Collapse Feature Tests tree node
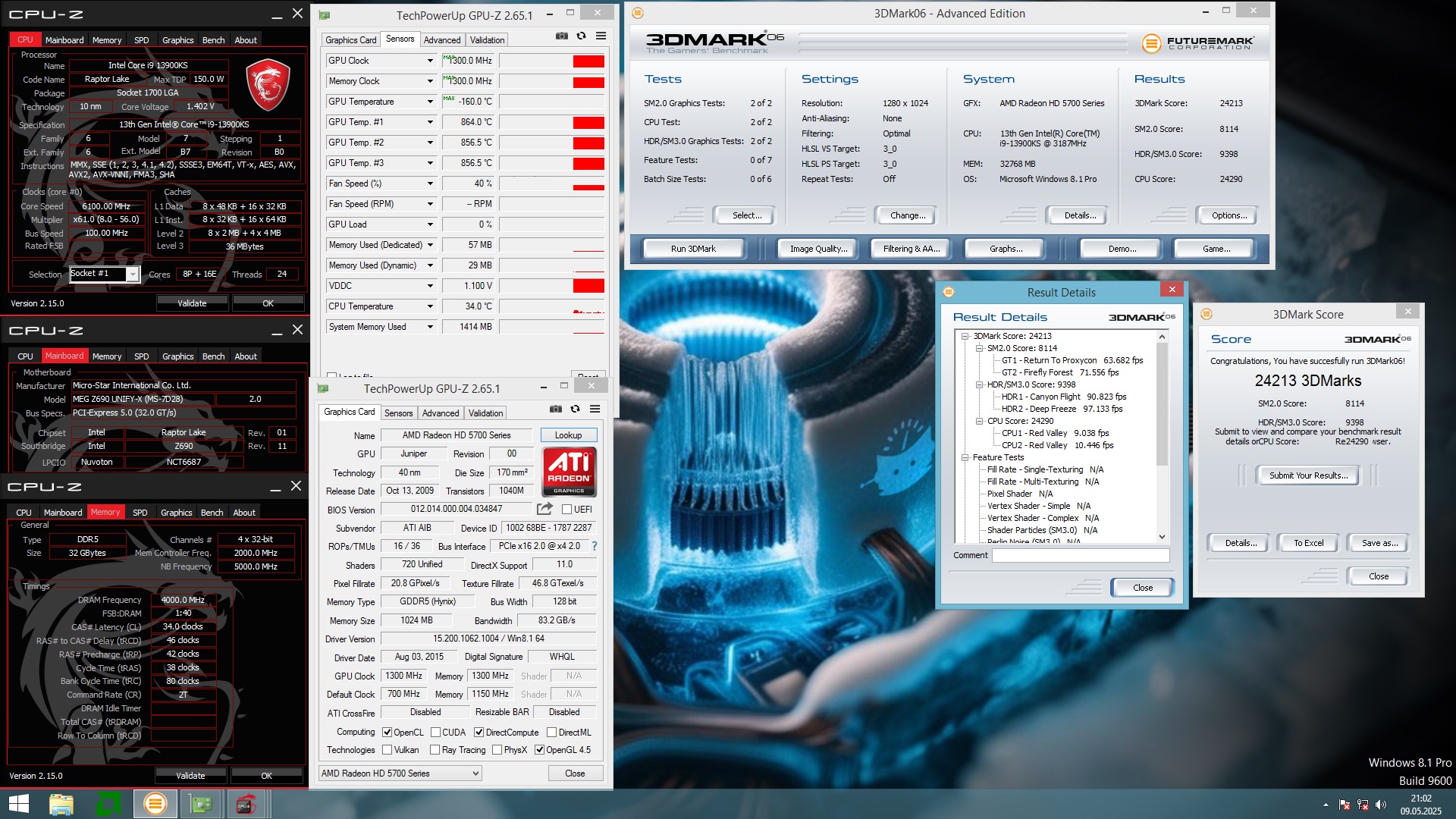This screenshot has height=819, width=1456. click(x=965, y=457)
